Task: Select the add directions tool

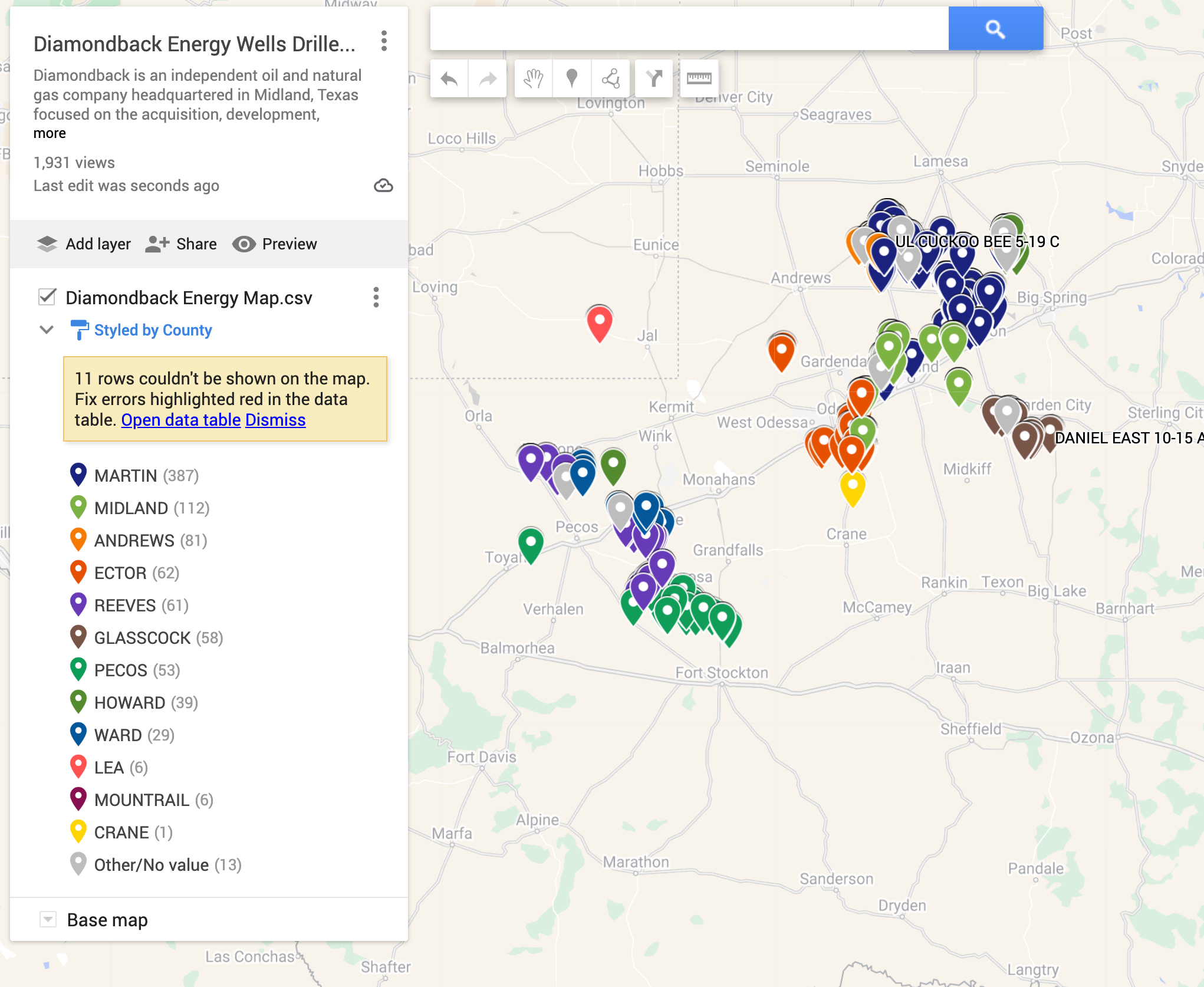Action: [x=654, y=78]
